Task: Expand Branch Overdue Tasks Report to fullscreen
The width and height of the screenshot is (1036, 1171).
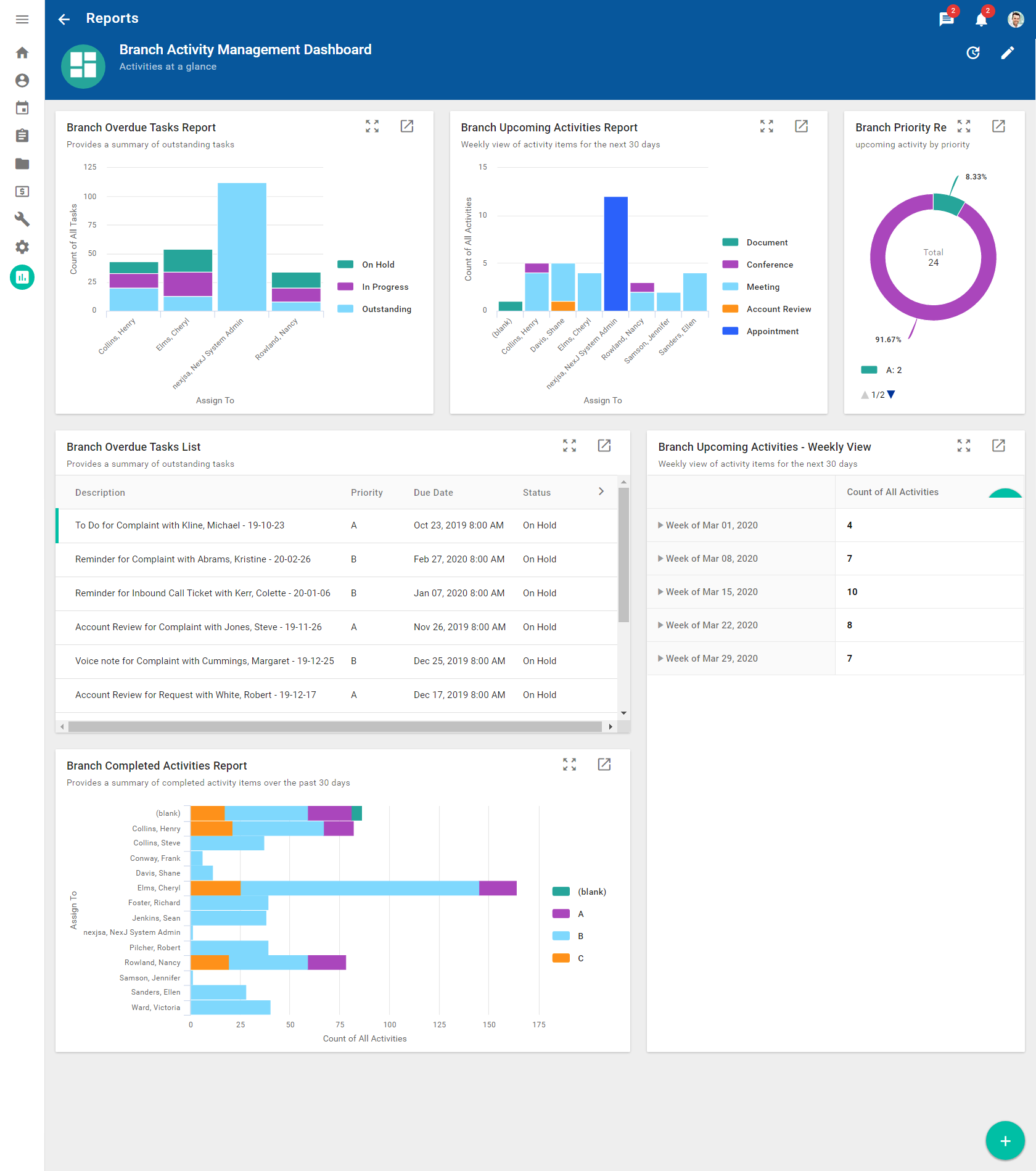Action: click(x=372, y=126)
